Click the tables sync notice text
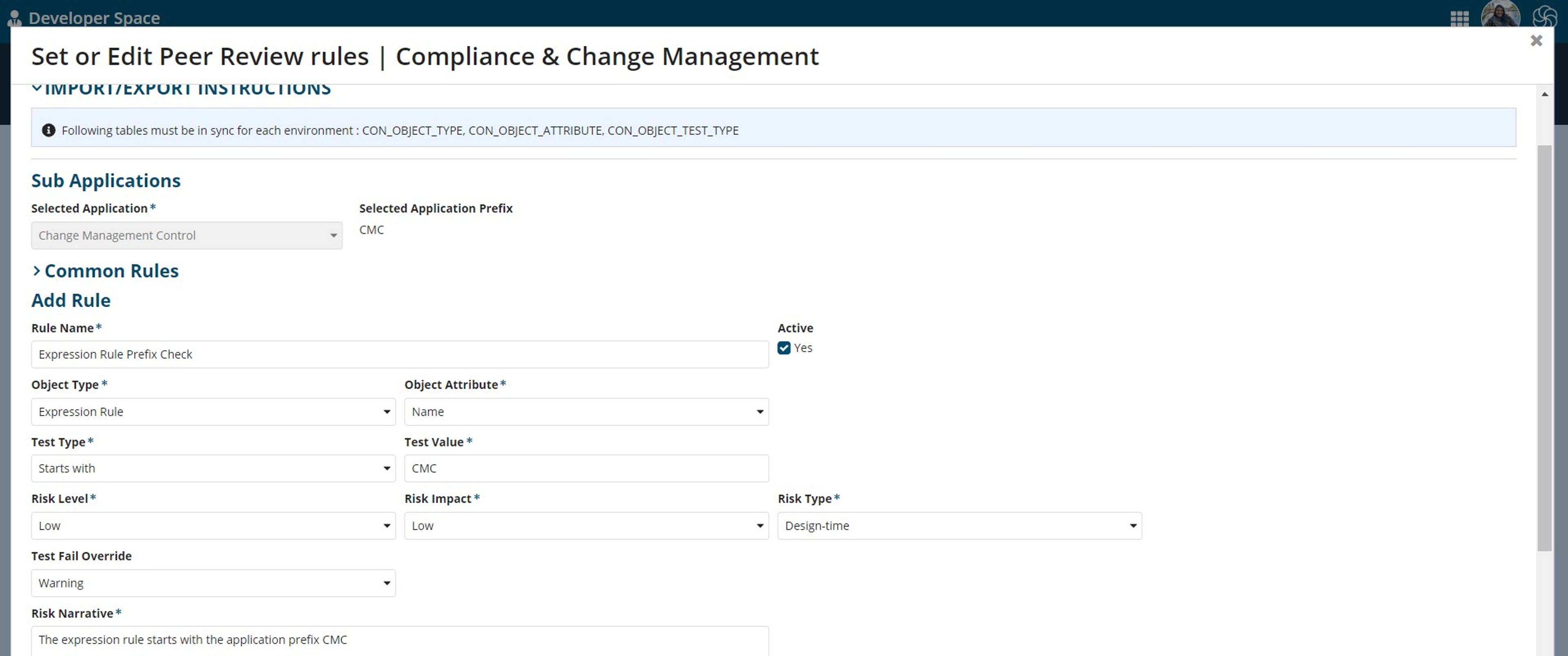The width and height of the screenshot is (1568, 656). (x=400, y=130)
